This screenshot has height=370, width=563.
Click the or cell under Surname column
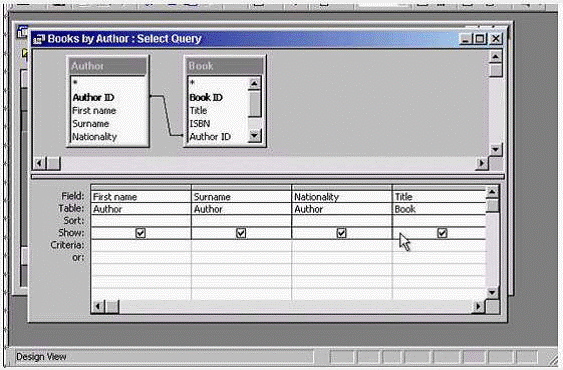[242, 258]
